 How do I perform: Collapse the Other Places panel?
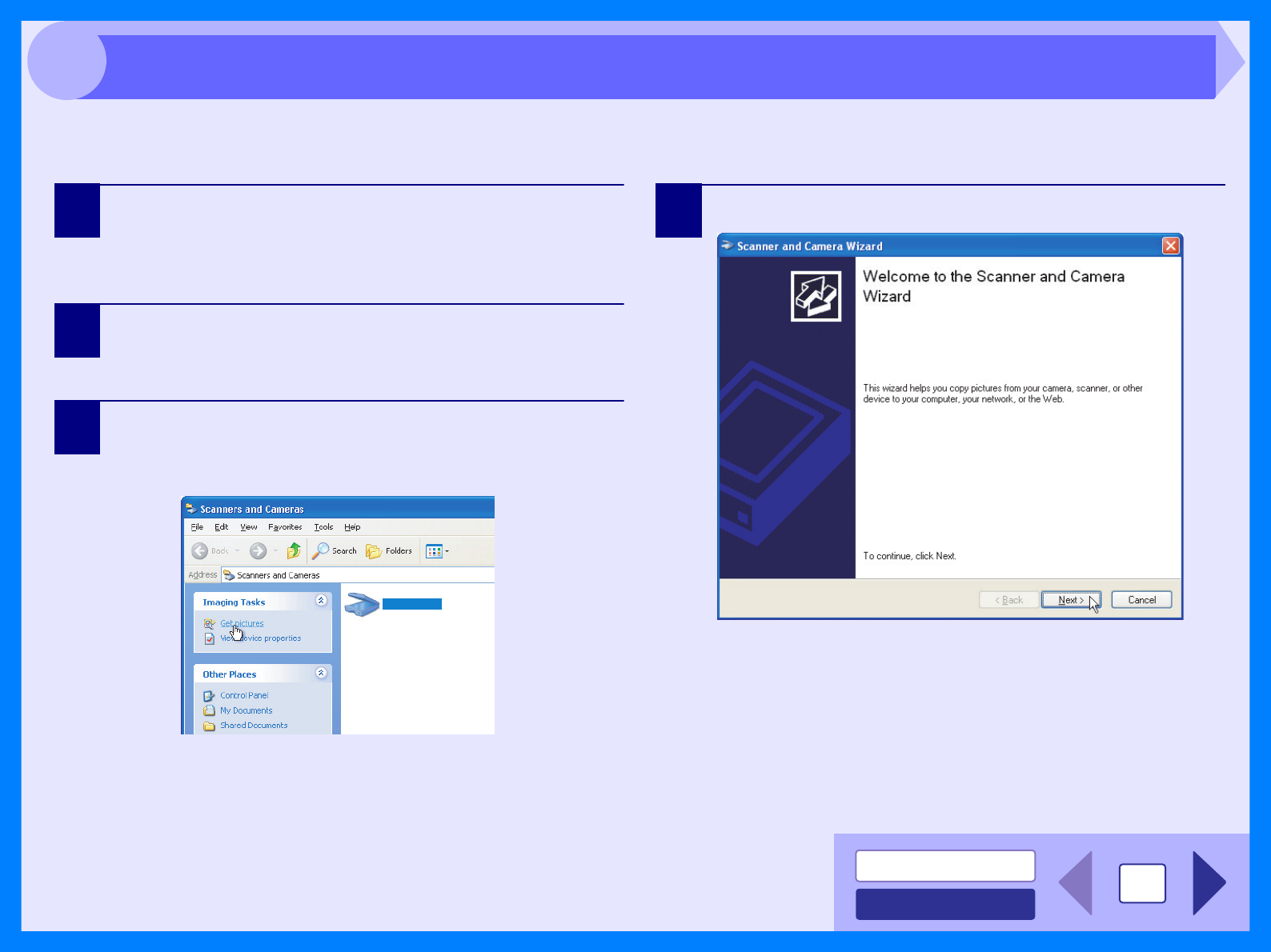point(321,673)
